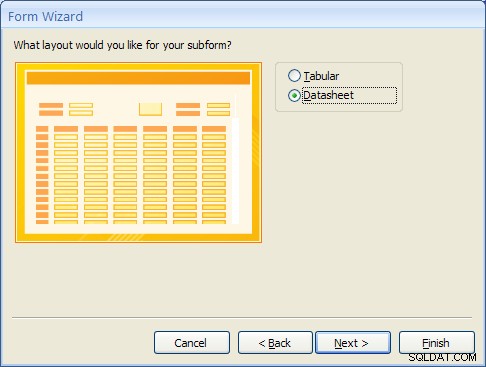Click the SQLDAT.COM watermark
Image resolution: width=486 pixels, height=367 pixels.
click(x=442, y=358)
